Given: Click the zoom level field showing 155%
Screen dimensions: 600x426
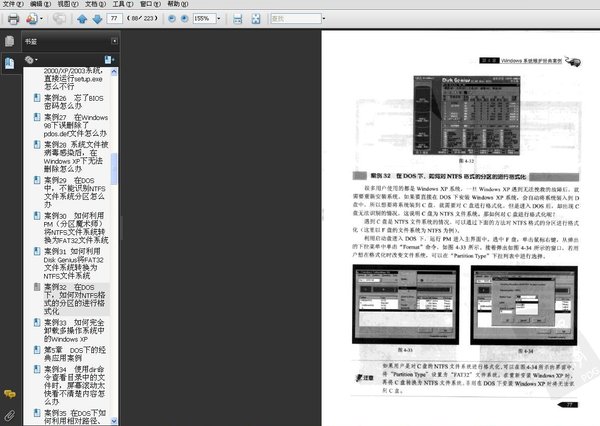Looking at the screenshot, I should tap(204, 18).
